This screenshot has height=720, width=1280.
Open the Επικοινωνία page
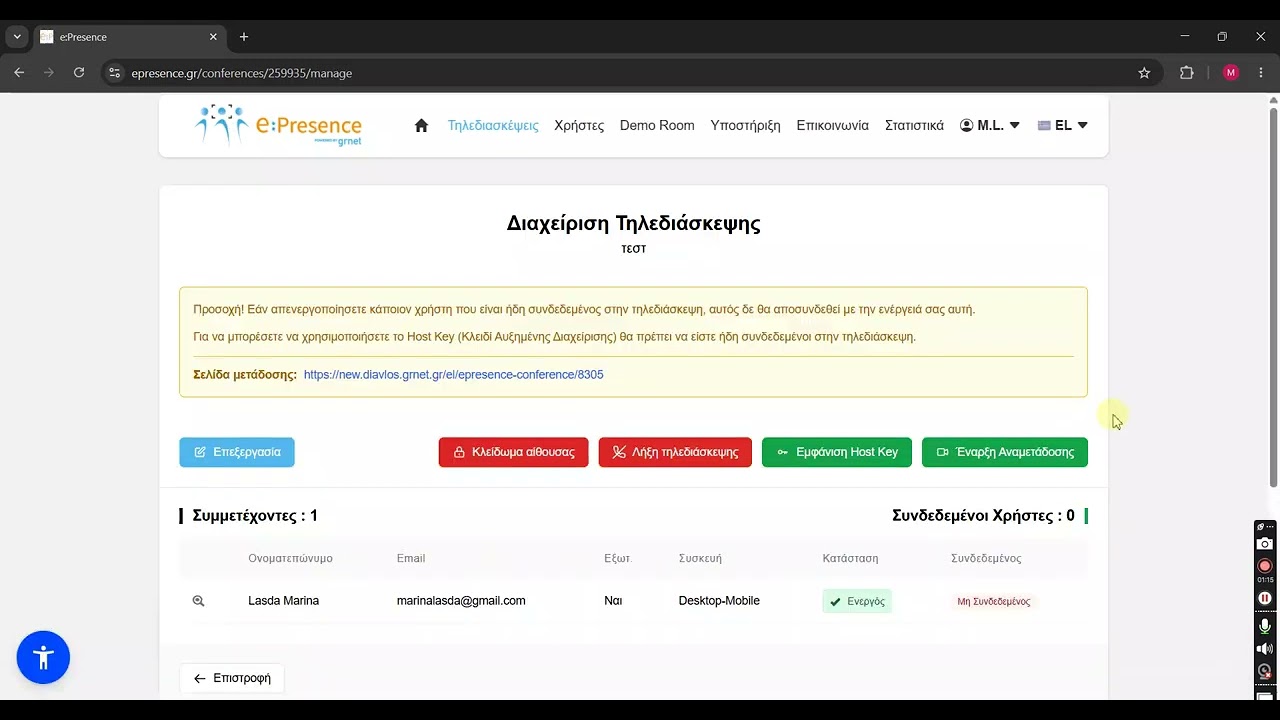(833, 125)
